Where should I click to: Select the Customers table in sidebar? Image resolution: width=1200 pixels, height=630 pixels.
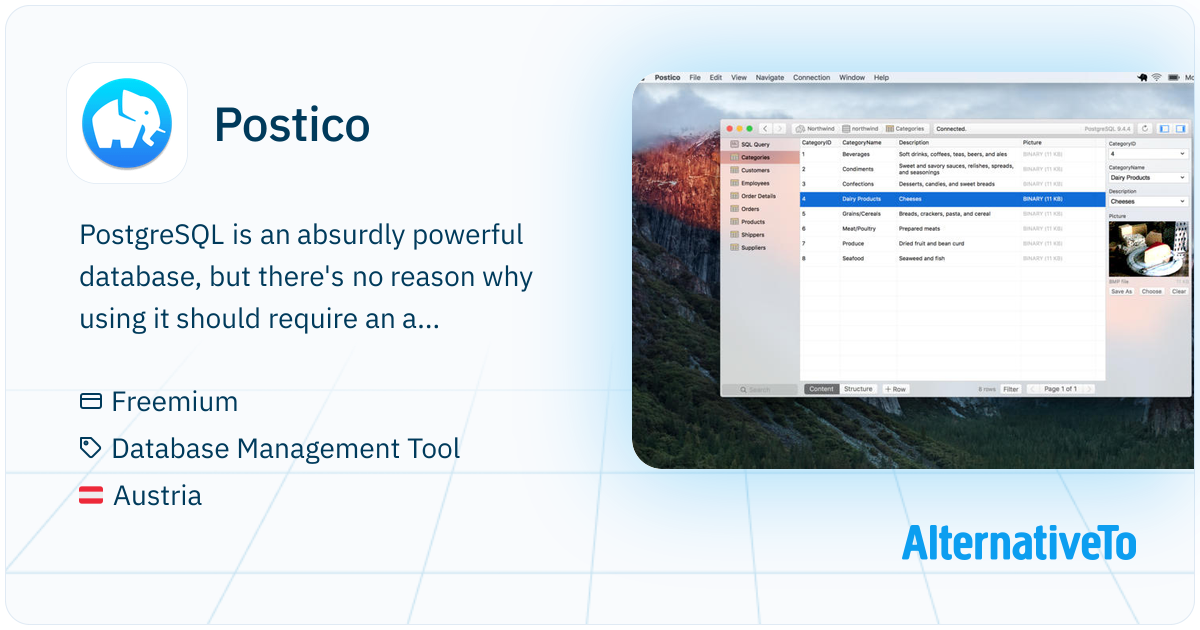coord(760,170)
